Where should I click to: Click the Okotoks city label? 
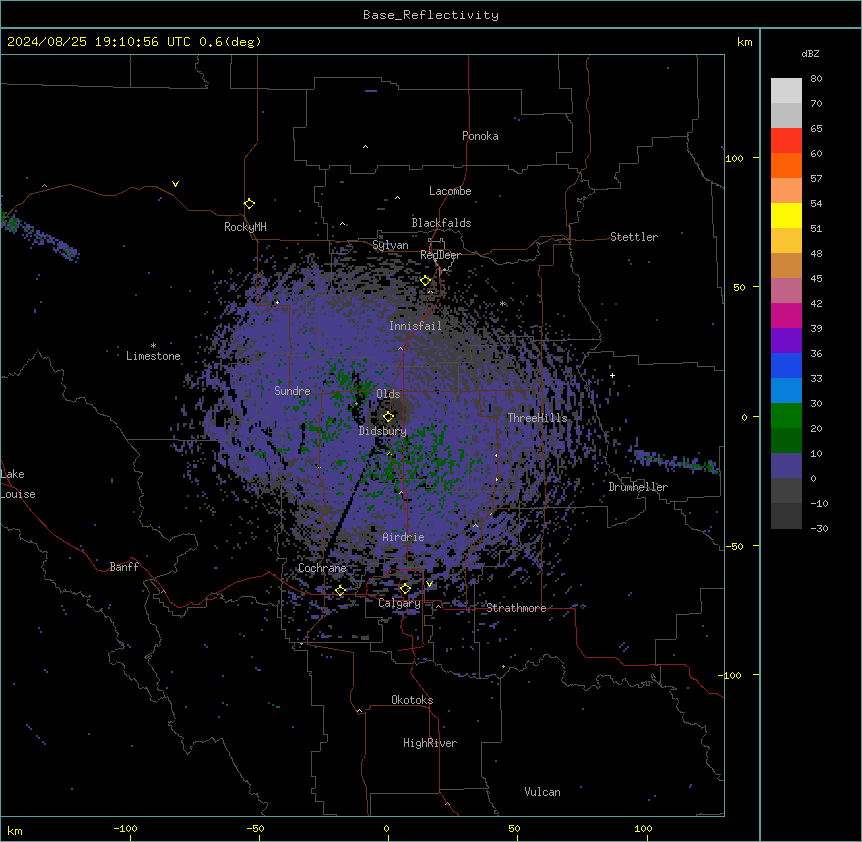point(412,700)
